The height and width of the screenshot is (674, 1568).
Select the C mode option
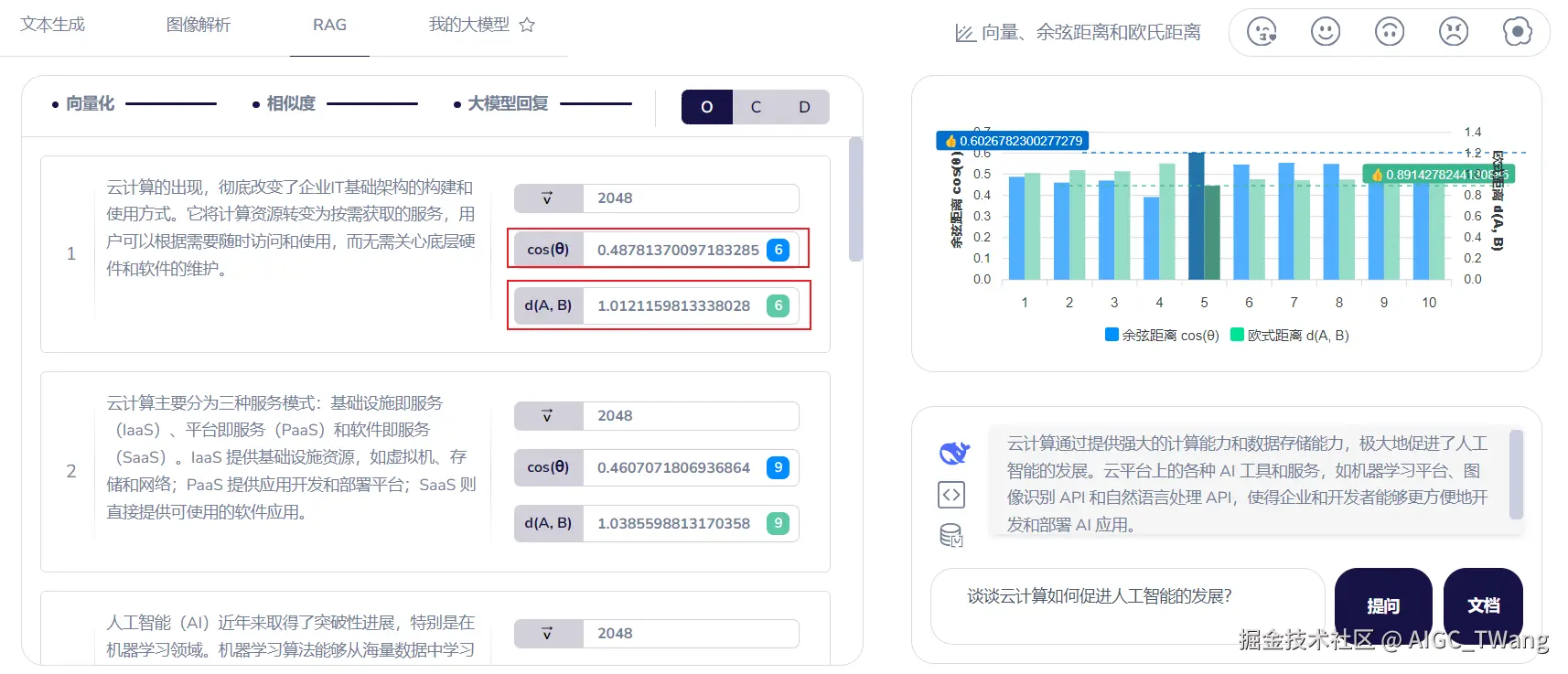(756, 107)
